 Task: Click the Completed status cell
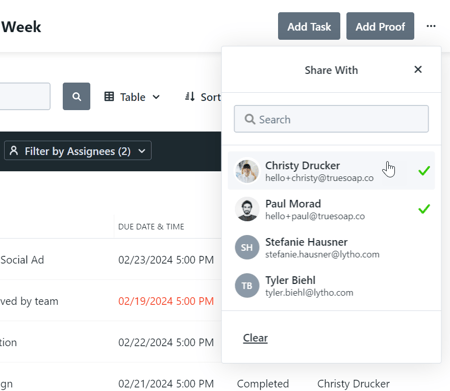pos(263,384)
